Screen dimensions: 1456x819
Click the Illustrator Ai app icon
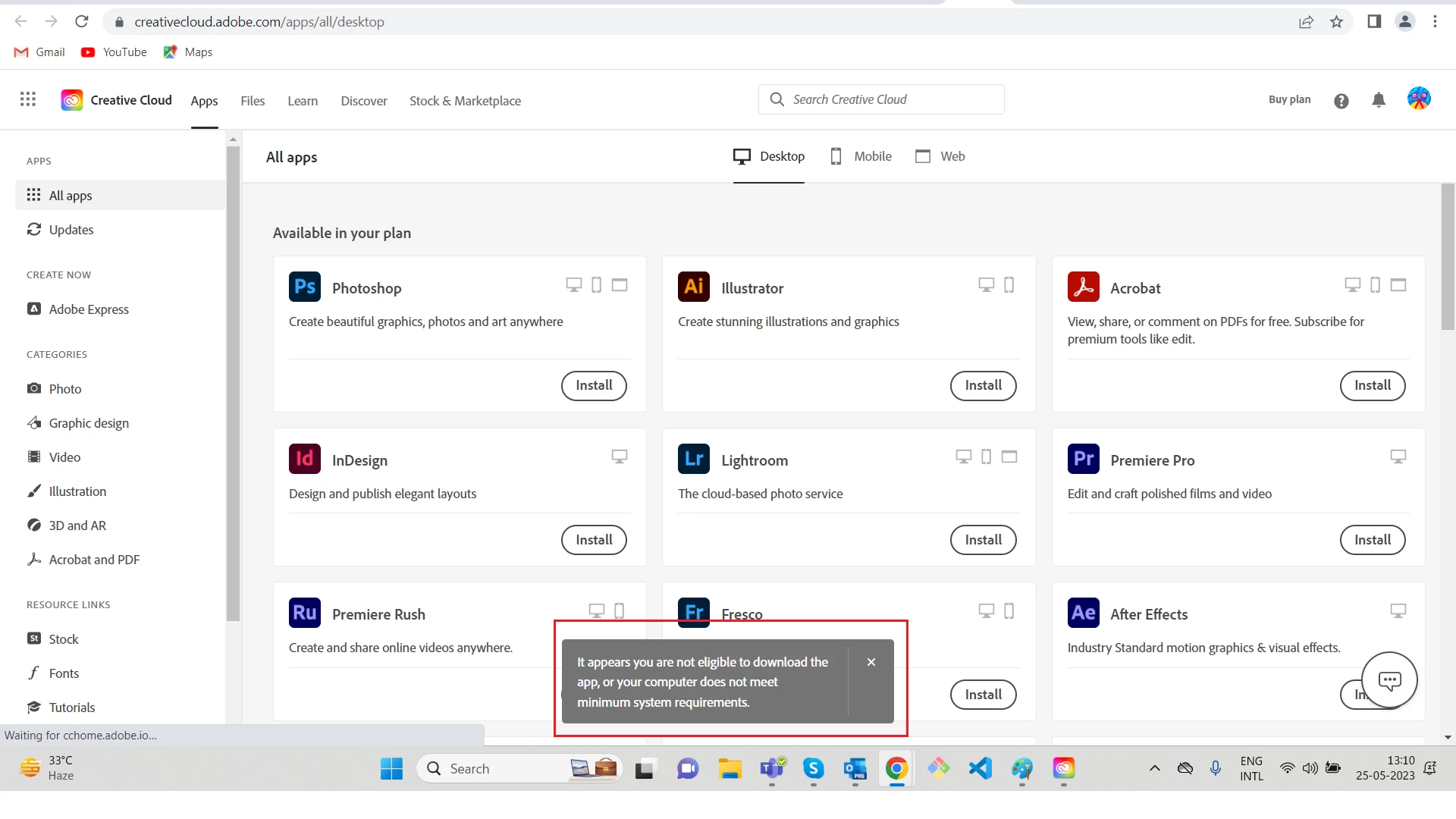693,287
